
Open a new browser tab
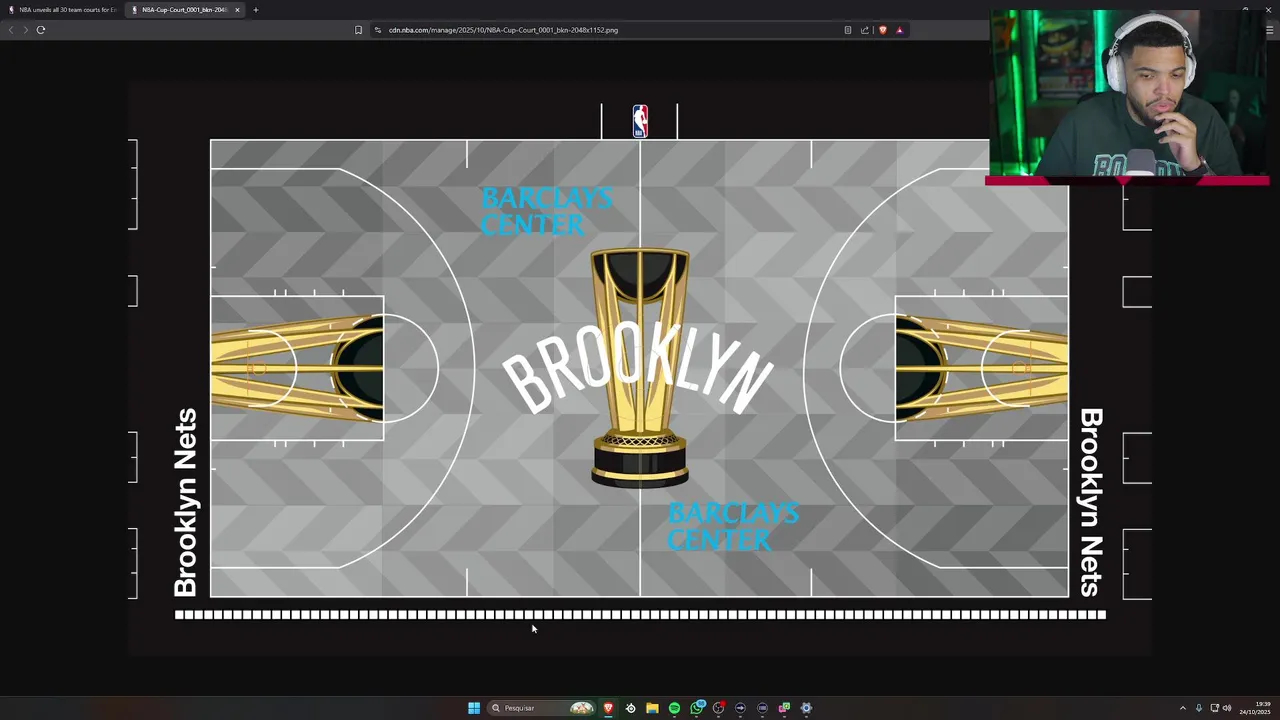tap(256, 10)
